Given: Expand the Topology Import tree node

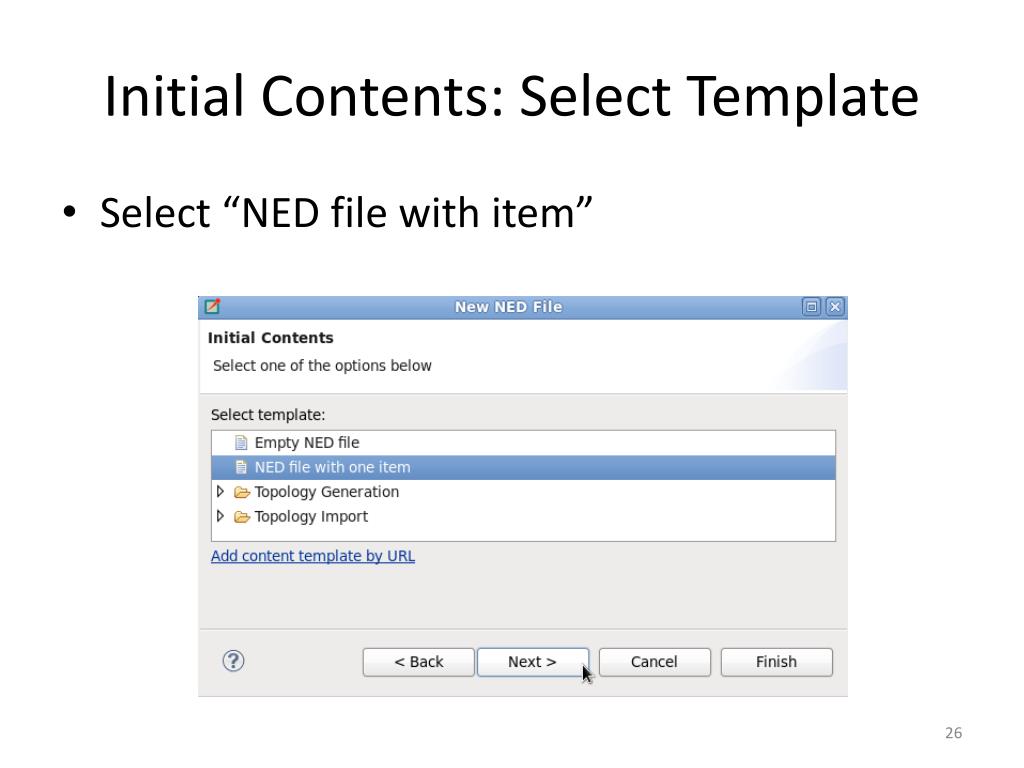Looking at the screenshot, I should pyautogui.click(x=220, y=516).
